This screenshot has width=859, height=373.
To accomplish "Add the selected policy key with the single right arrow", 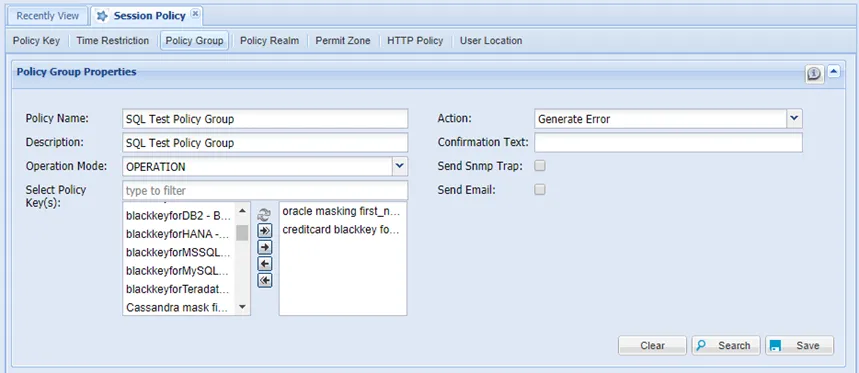I will [265, 248].
